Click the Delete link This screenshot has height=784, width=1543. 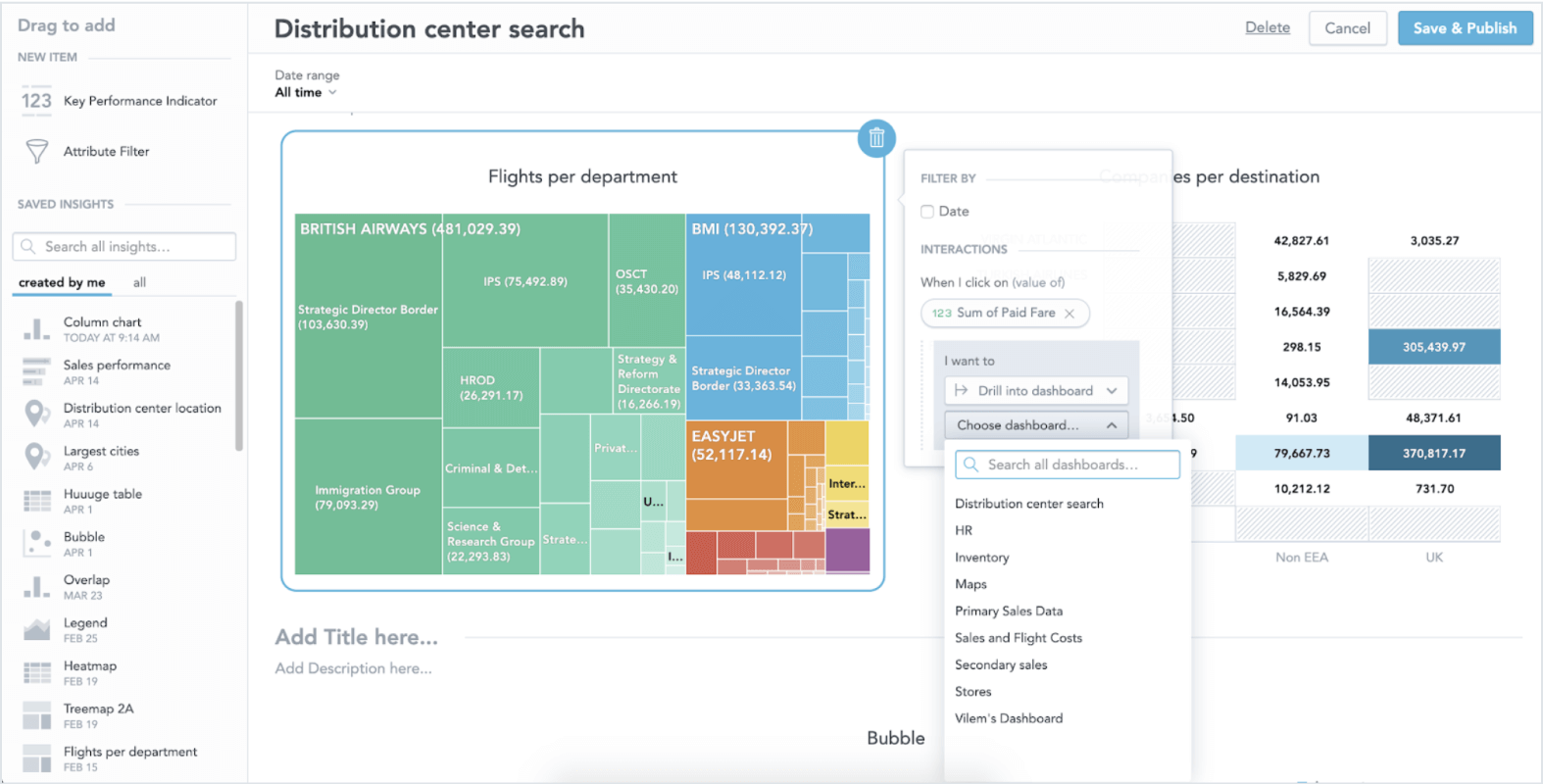(1268, 27)
